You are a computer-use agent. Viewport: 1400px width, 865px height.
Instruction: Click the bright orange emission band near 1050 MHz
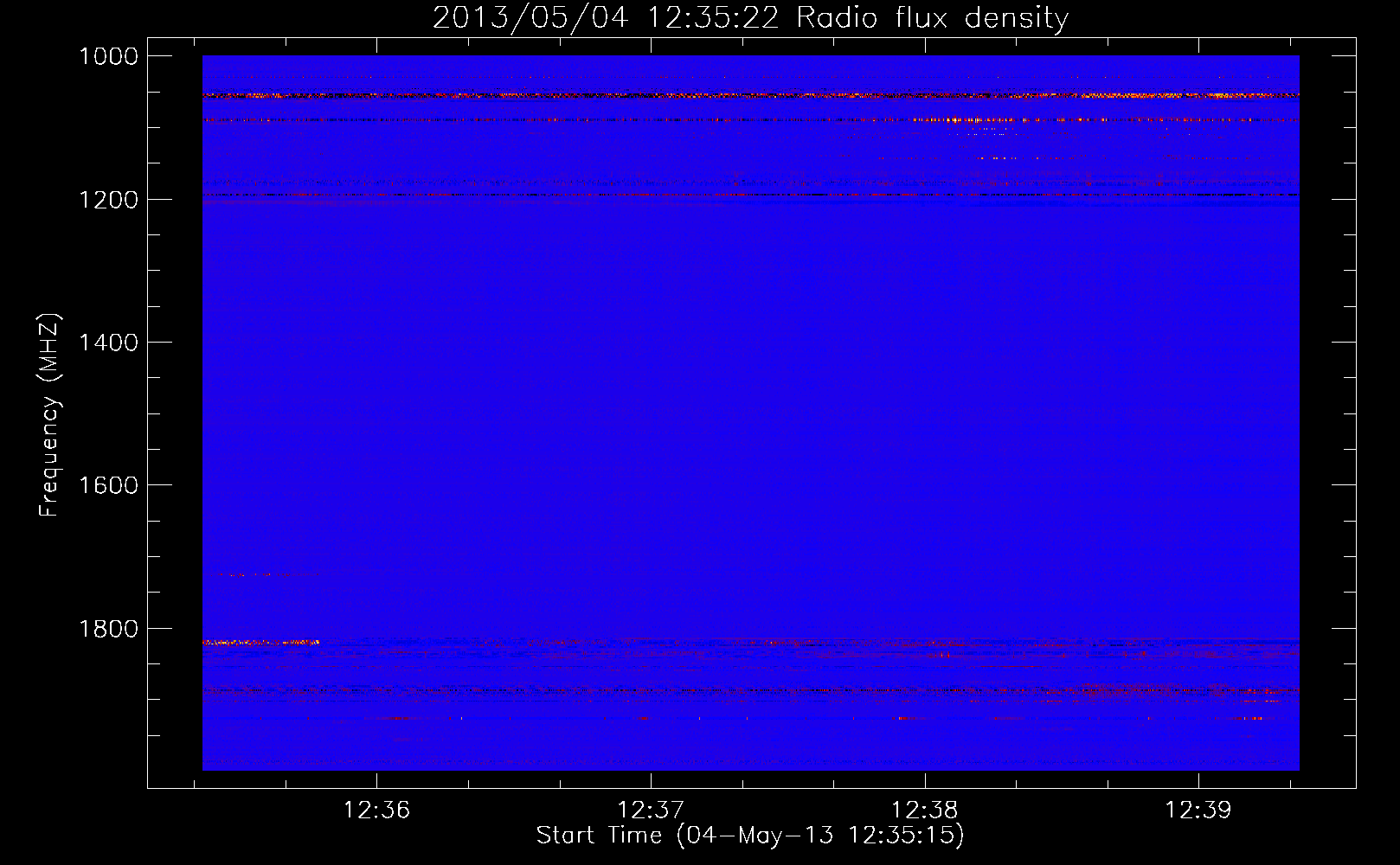pyautogui.click(x=750, y=95)
